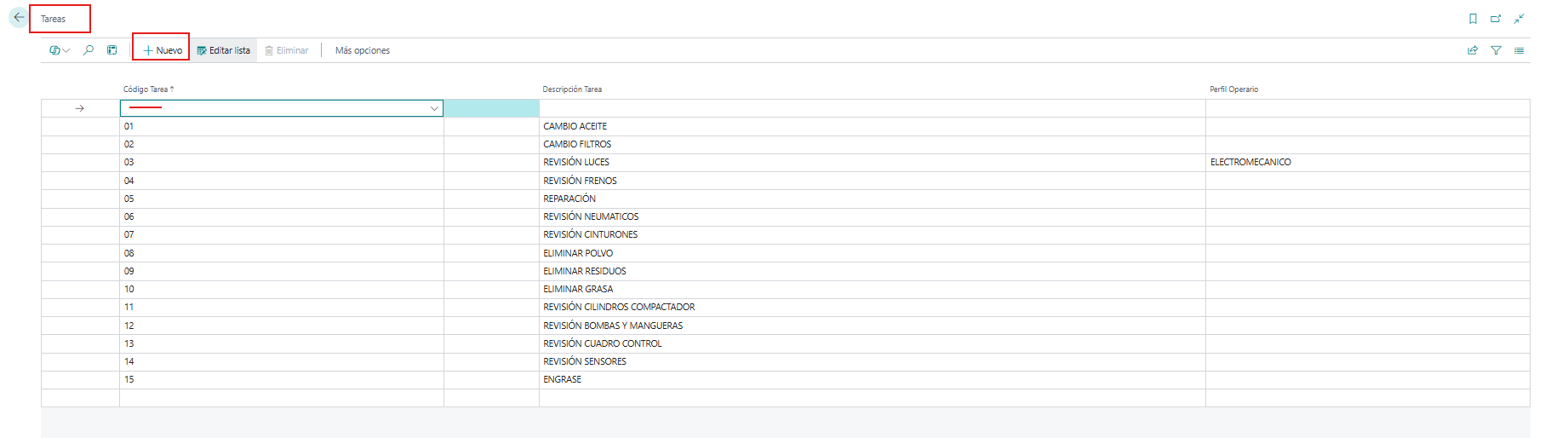Click CAMBIO ACEITE description cell

[x=873, y=126]
